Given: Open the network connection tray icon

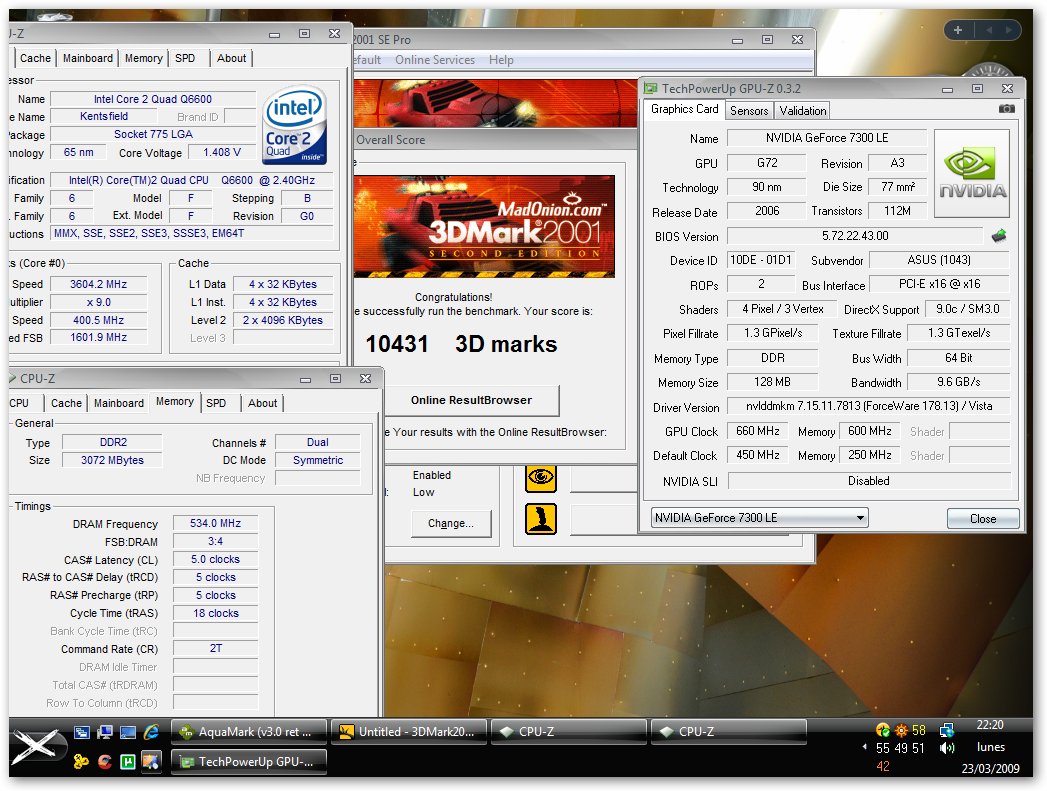Looking at the screenshot, I should click(x=946, y=730).
